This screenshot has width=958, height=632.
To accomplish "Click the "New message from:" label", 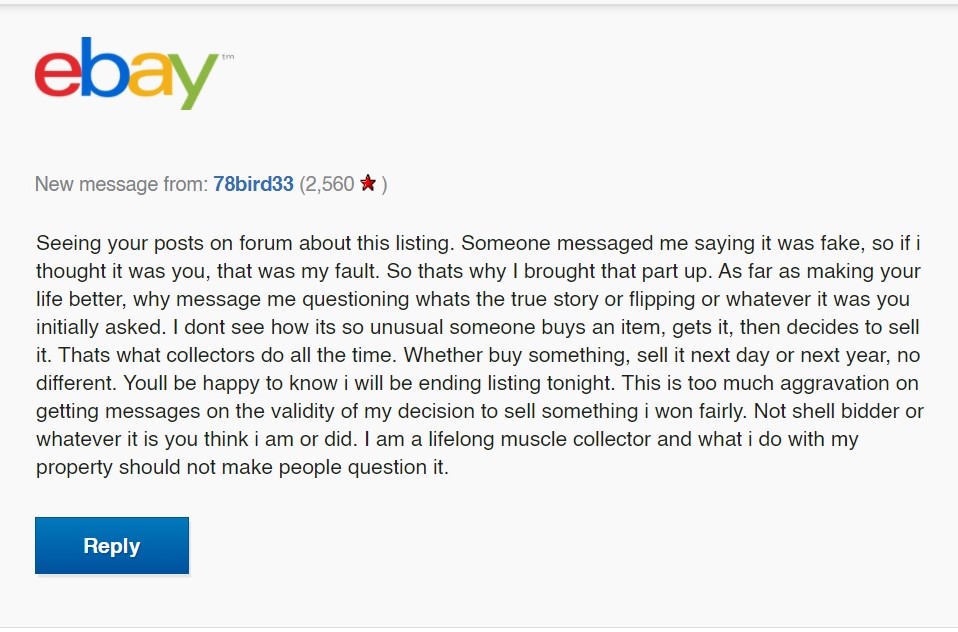I will coord(121,183).
